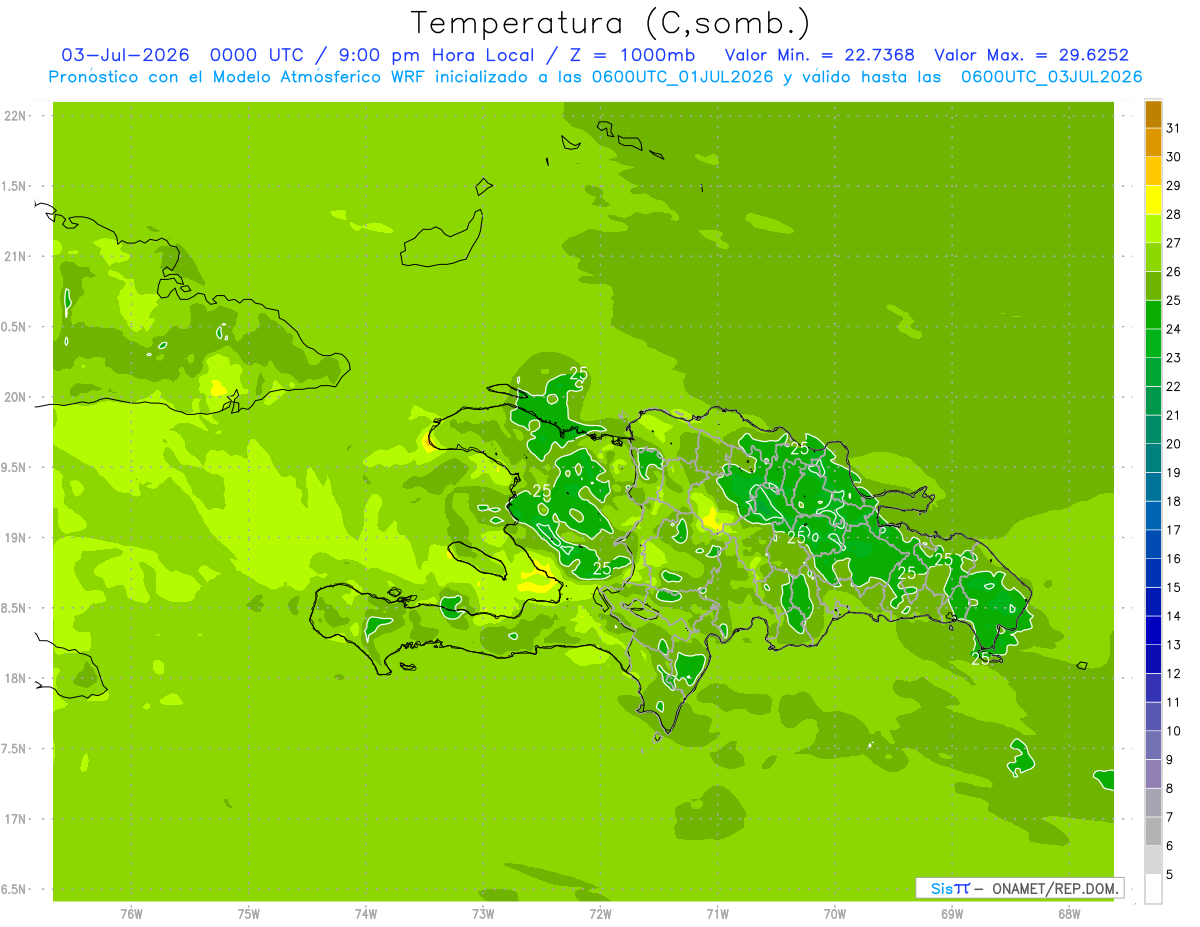The width and height of the screenshot is (1200, 927).
Task: Click the legend value 20
Action: pyautogui.click(x=1174, y=444)
